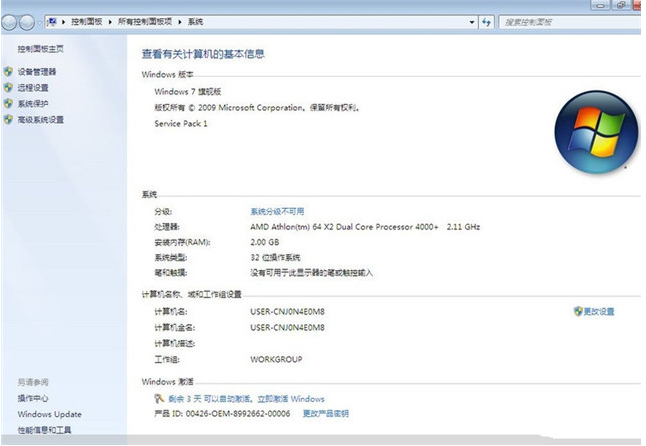Click the control panel icon in address bar
646x446 pixels.
point(52,22)
